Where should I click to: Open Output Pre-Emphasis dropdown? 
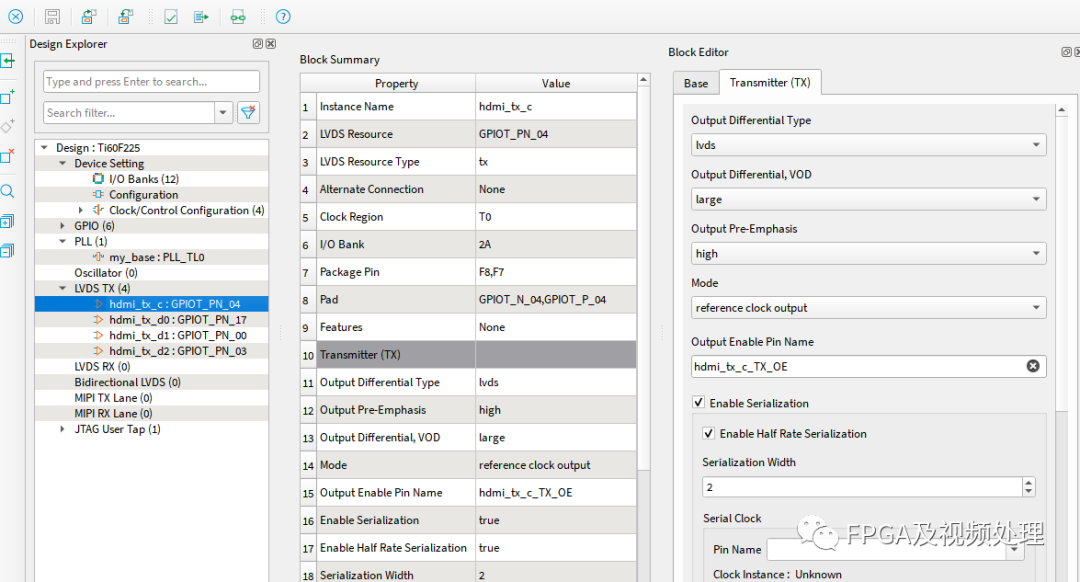(x=869, y=253)
